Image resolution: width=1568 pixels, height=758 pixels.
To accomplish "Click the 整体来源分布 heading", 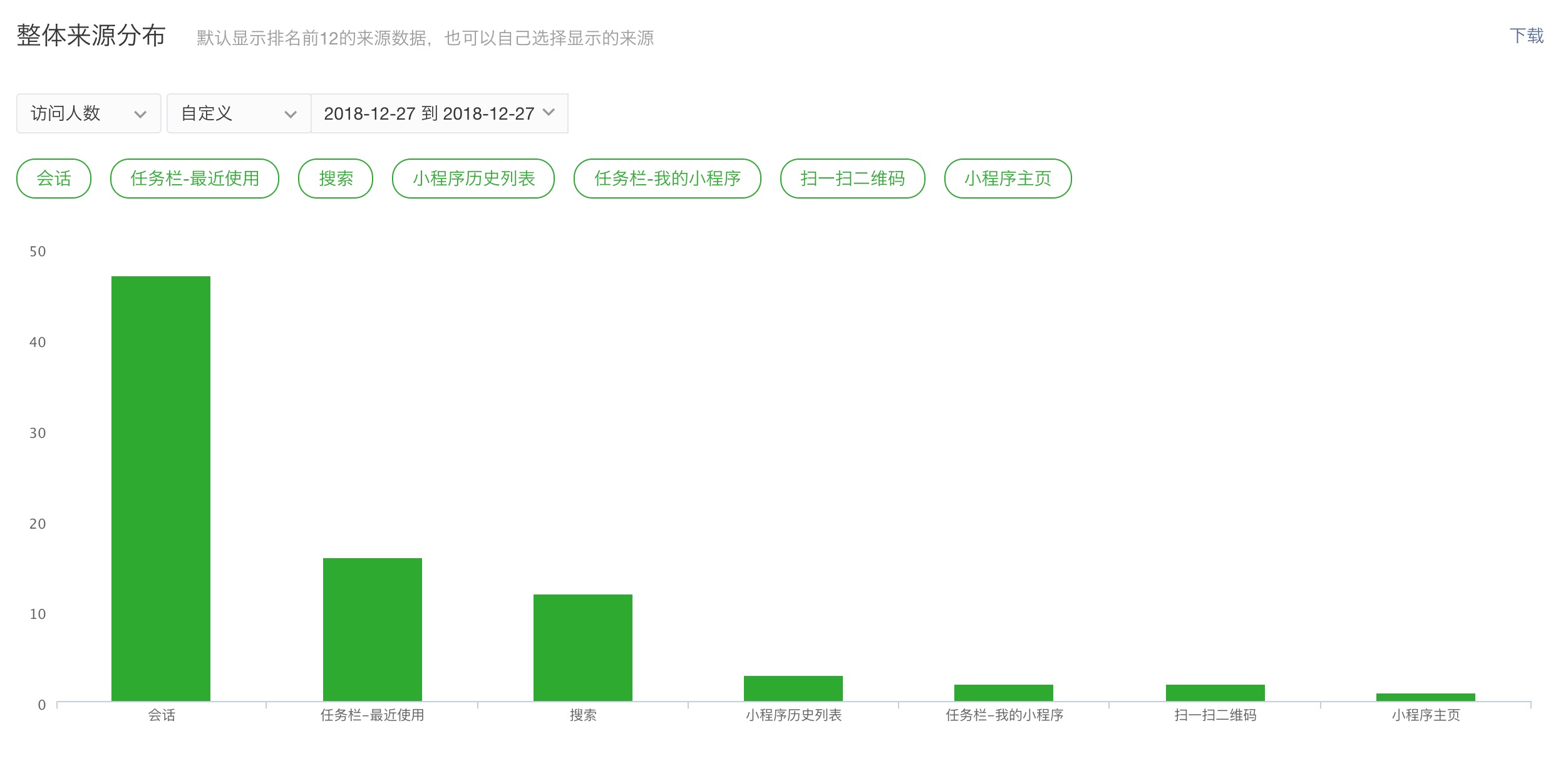I will (x=91, y=36).
